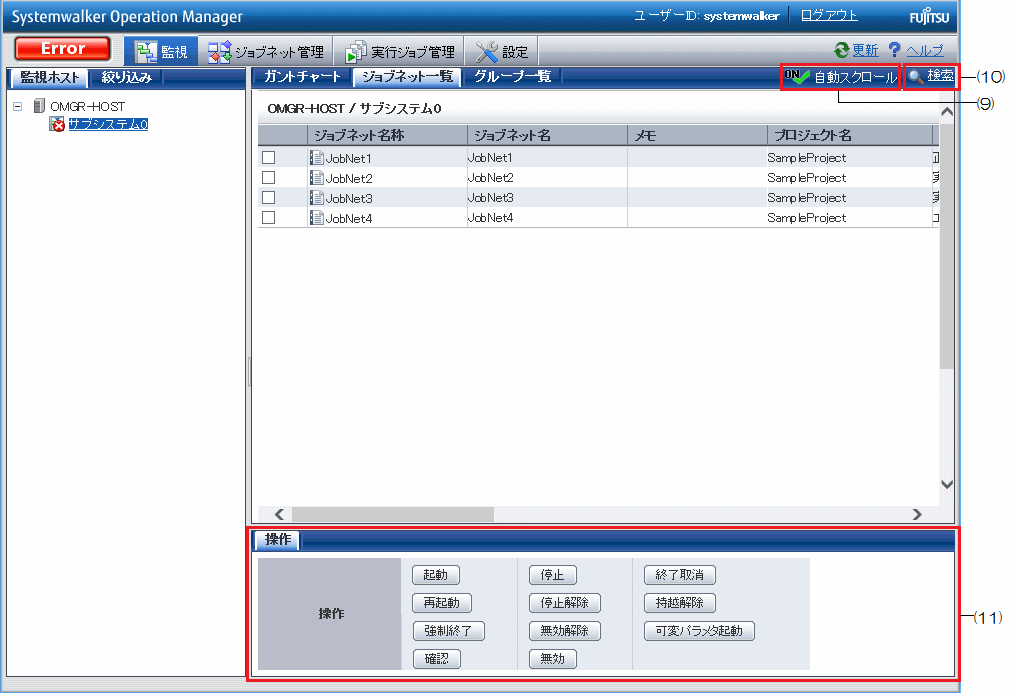Click the vertical scrollbar up arrow
This screenshot has height=693, width=1013.
tap(947, 112)
